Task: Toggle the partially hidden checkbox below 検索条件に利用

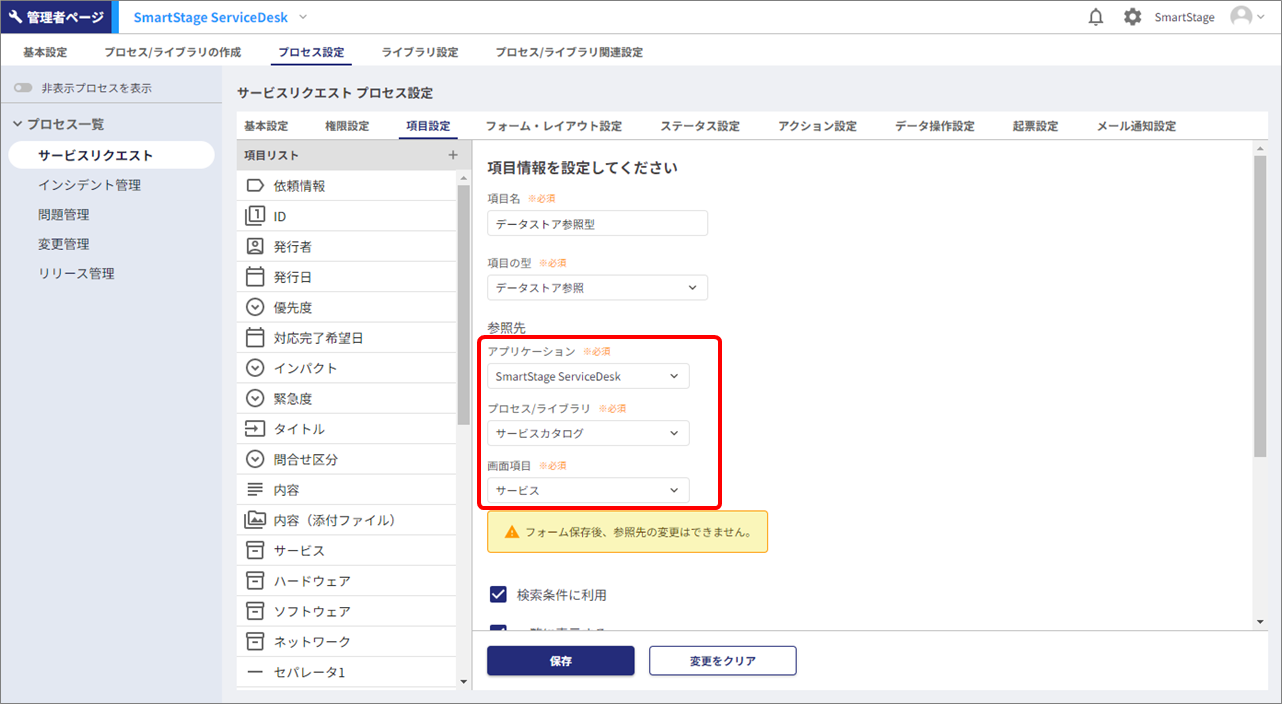Action: [498, 631]
